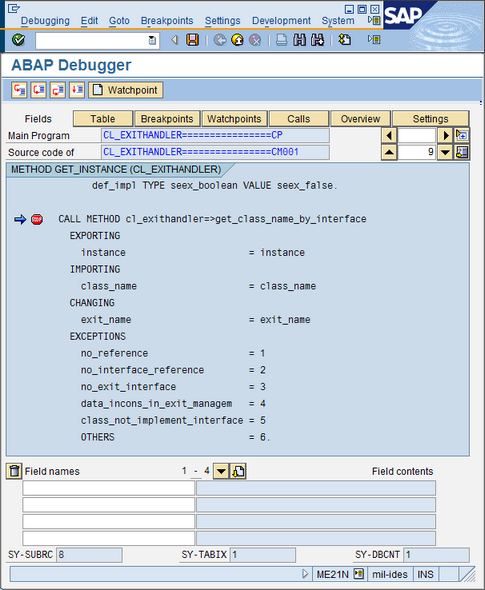Click the Print icon in toolbar

point(282,40)
